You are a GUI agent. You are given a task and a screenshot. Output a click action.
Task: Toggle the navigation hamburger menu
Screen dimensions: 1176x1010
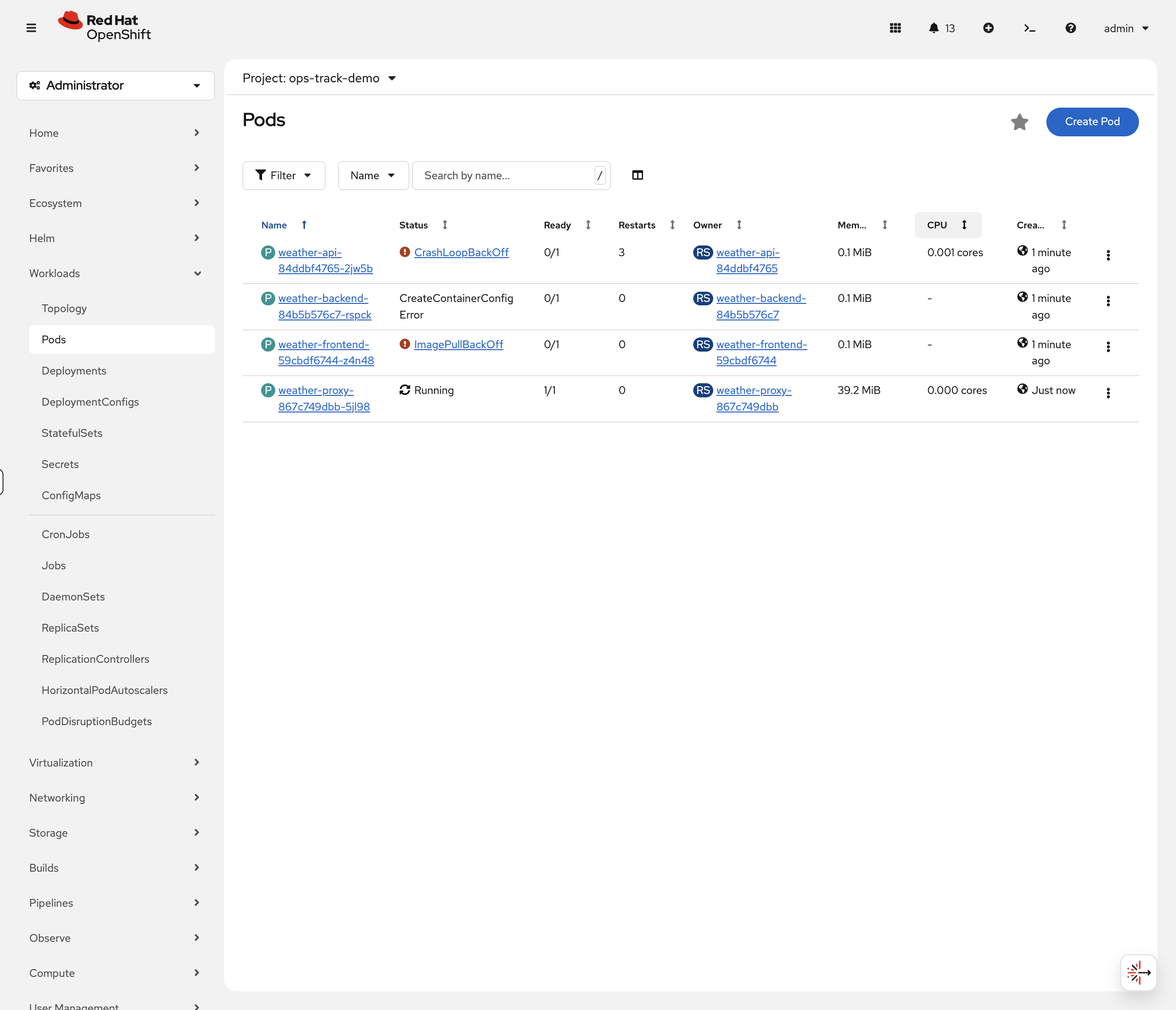31,27
